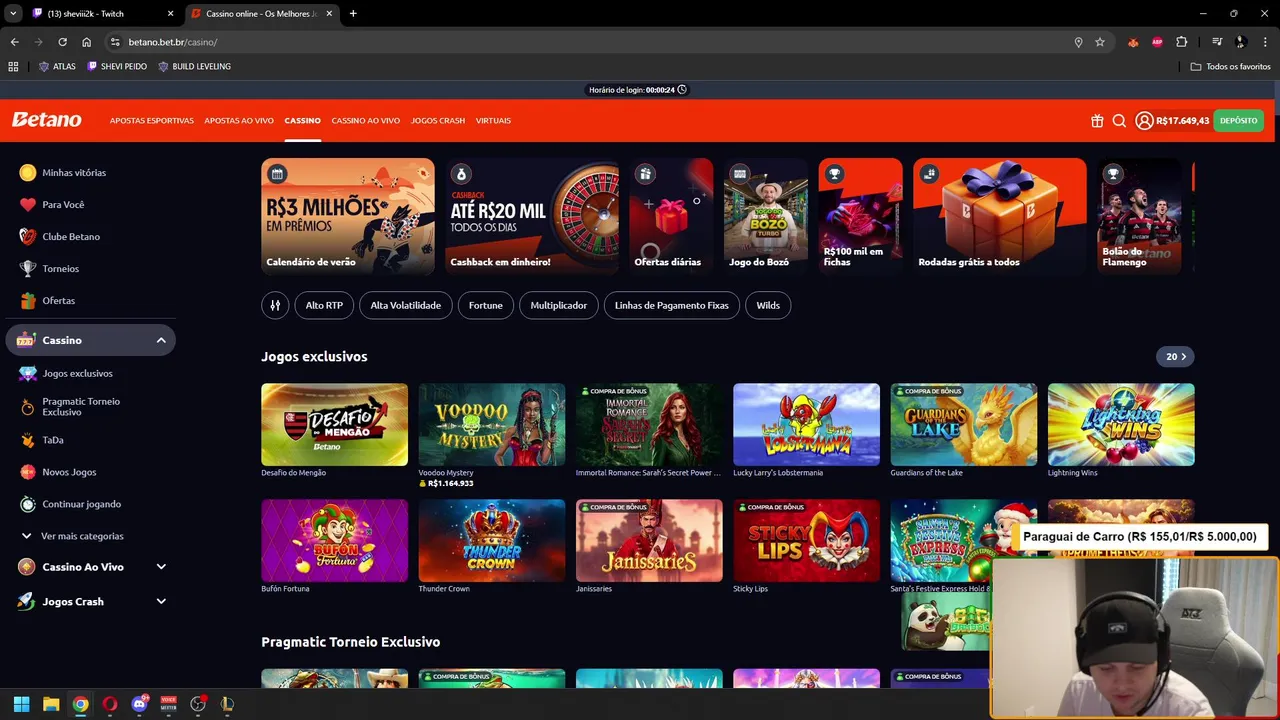Open the gift offers icon in header
1280x720 pixels.
(x=1097, y=121)
